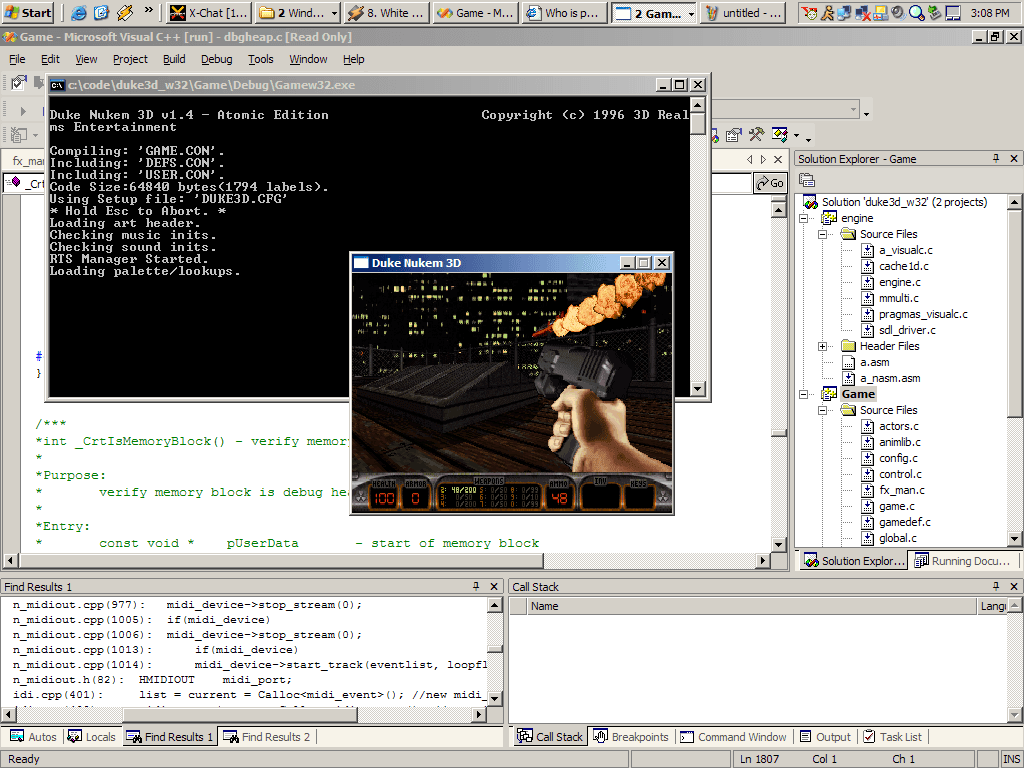Click the Properties icon in Solution Explorer toolbar
The height and width of the screenshot is (768, 1024).
(x=807, y=180)
